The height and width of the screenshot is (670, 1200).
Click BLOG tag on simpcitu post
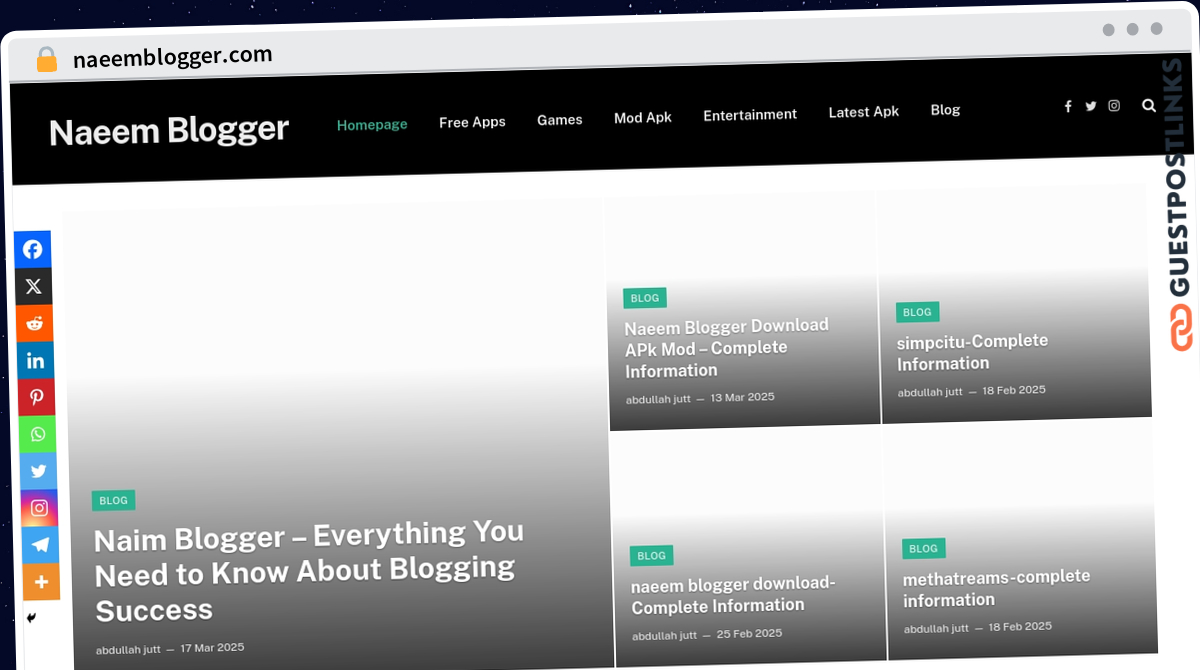click(917, 312)
